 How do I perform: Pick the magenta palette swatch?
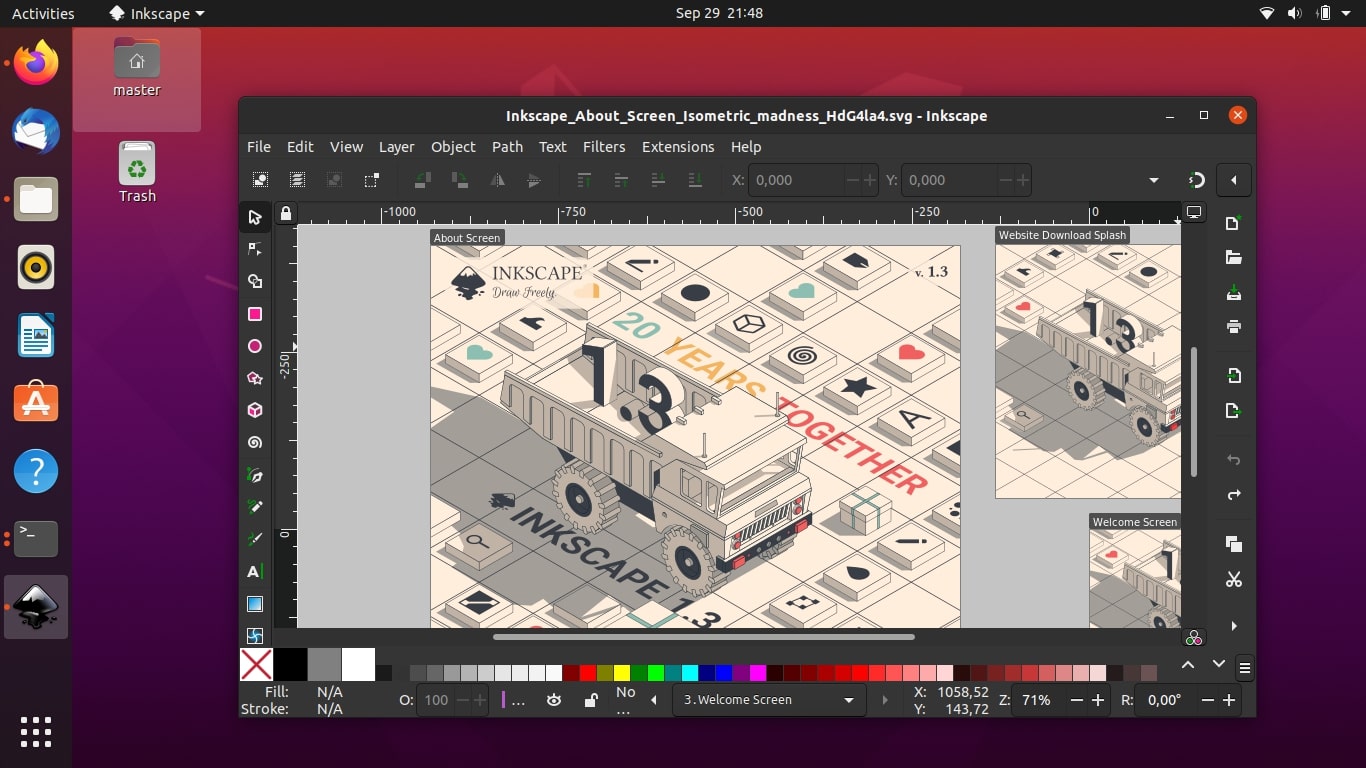coord(757,673)
